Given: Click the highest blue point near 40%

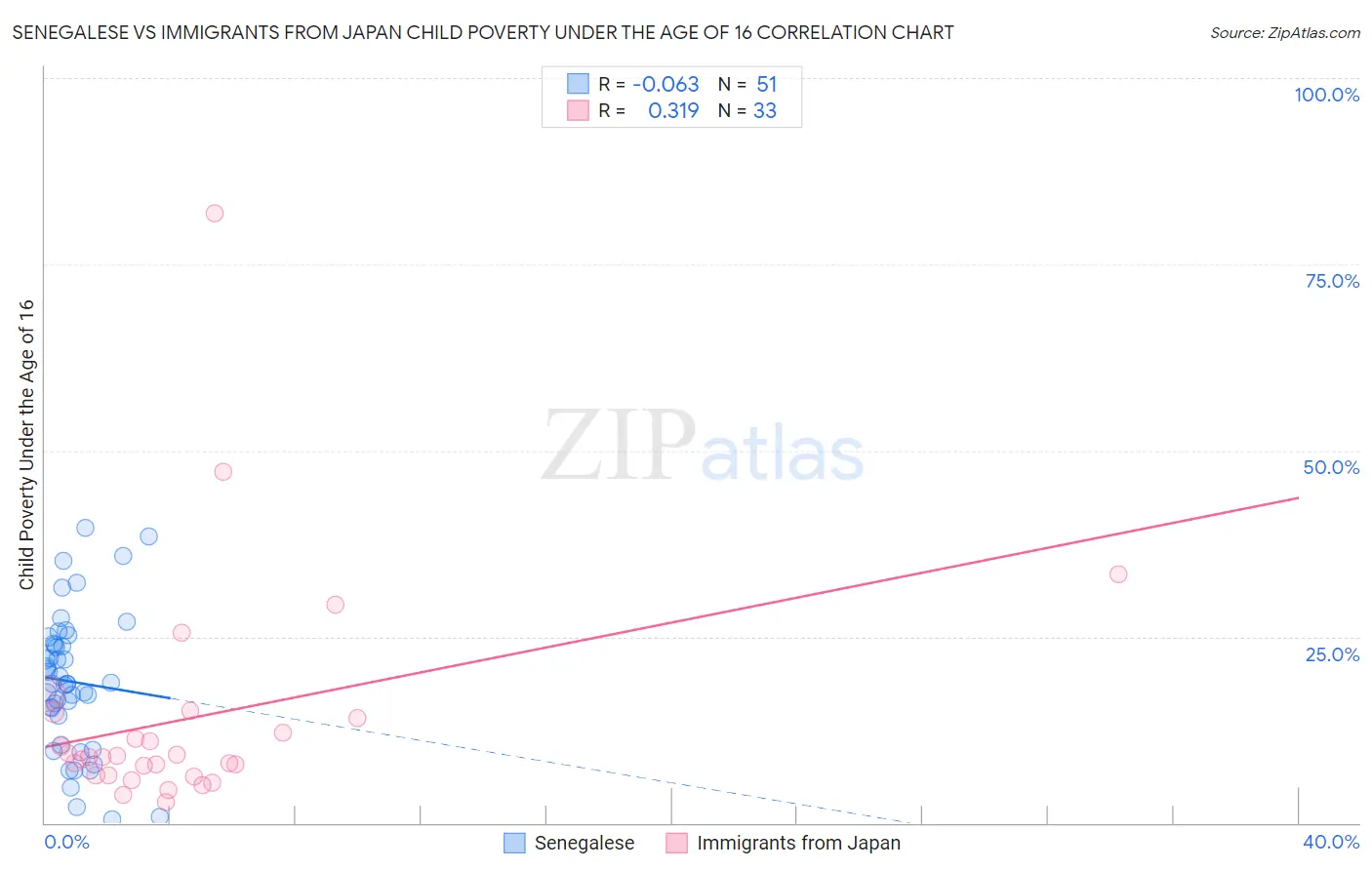Looking at the screenshot, I should point(85,528).
